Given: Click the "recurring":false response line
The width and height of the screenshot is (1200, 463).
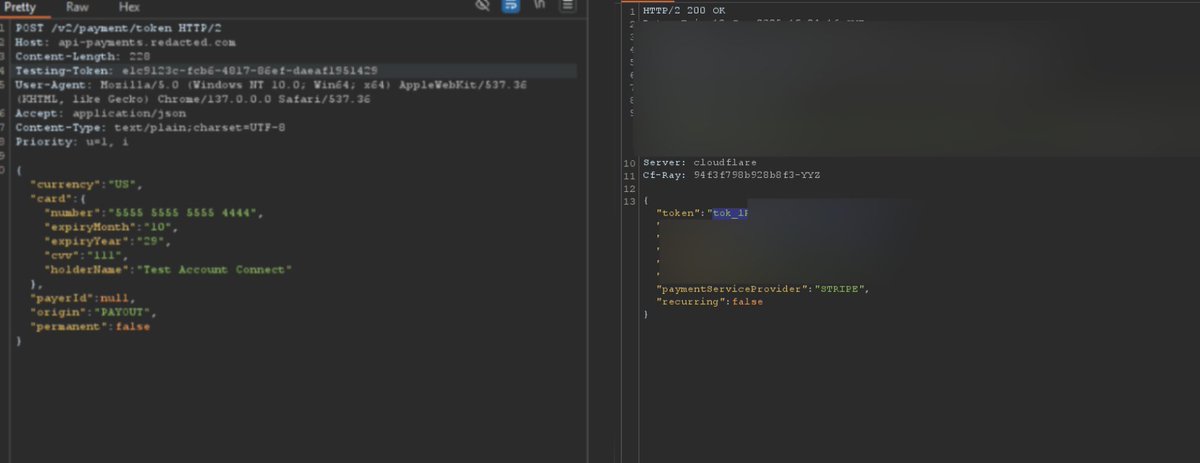Looking at the screenshot, I should coord(709,302).
